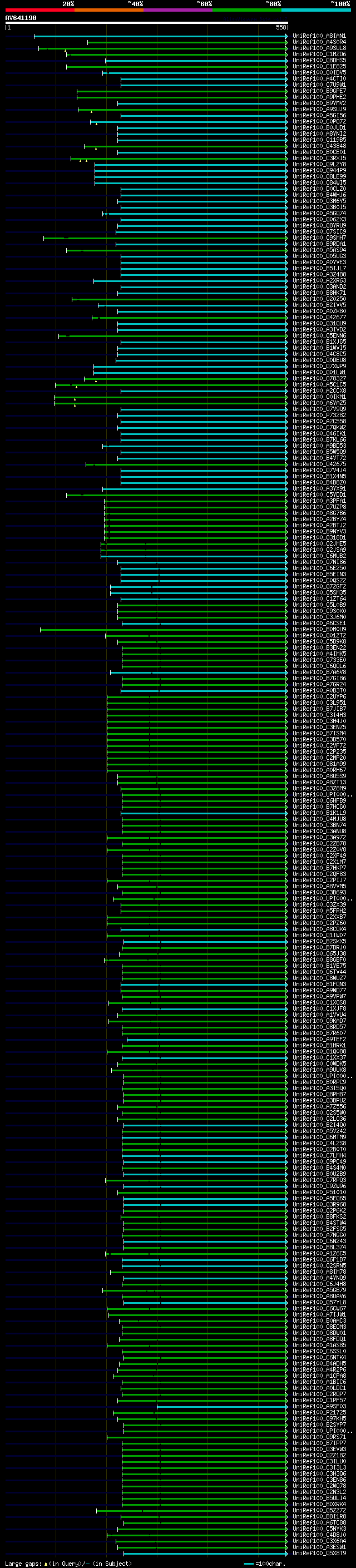Open hit UniRef100_Q81A99

pyautogui.click(x=319, y=764)
